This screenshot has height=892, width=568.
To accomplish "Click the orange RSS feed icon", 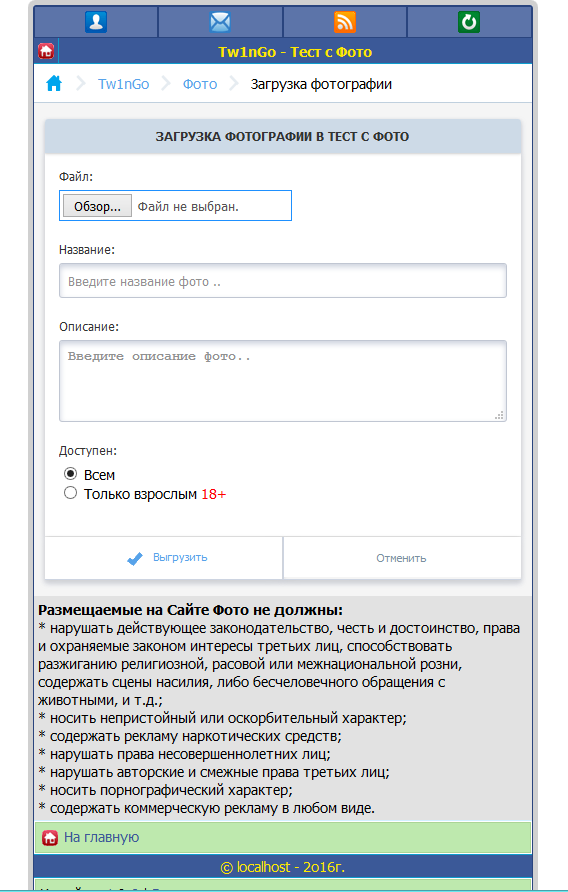I will tap(345, 22).
